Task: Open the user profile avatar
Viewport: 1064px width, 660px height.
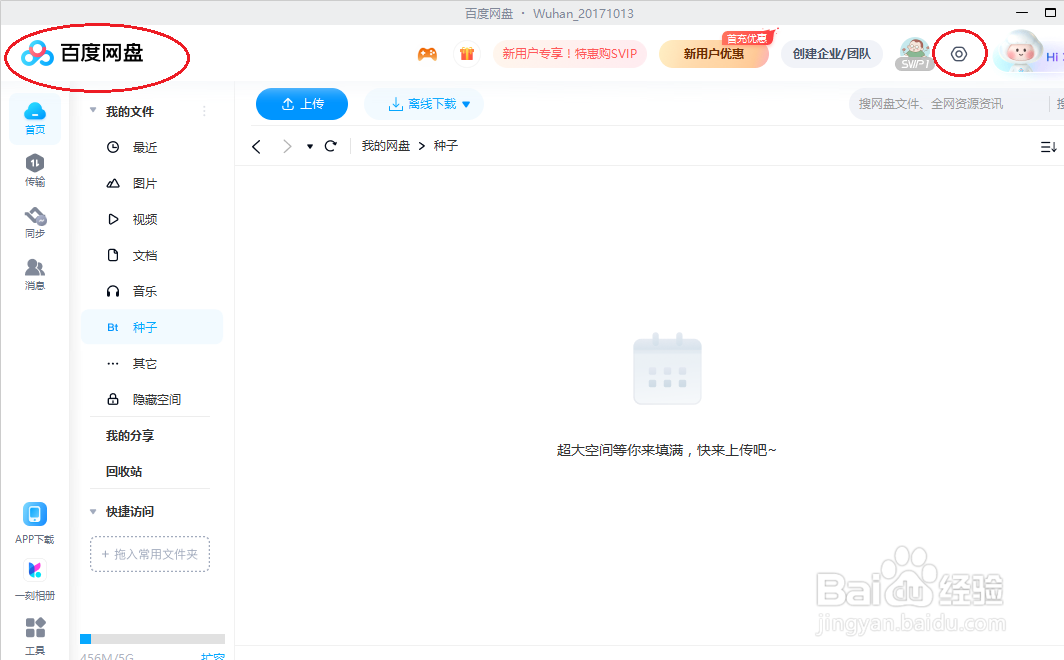Action: click(x=1019, y=53)
